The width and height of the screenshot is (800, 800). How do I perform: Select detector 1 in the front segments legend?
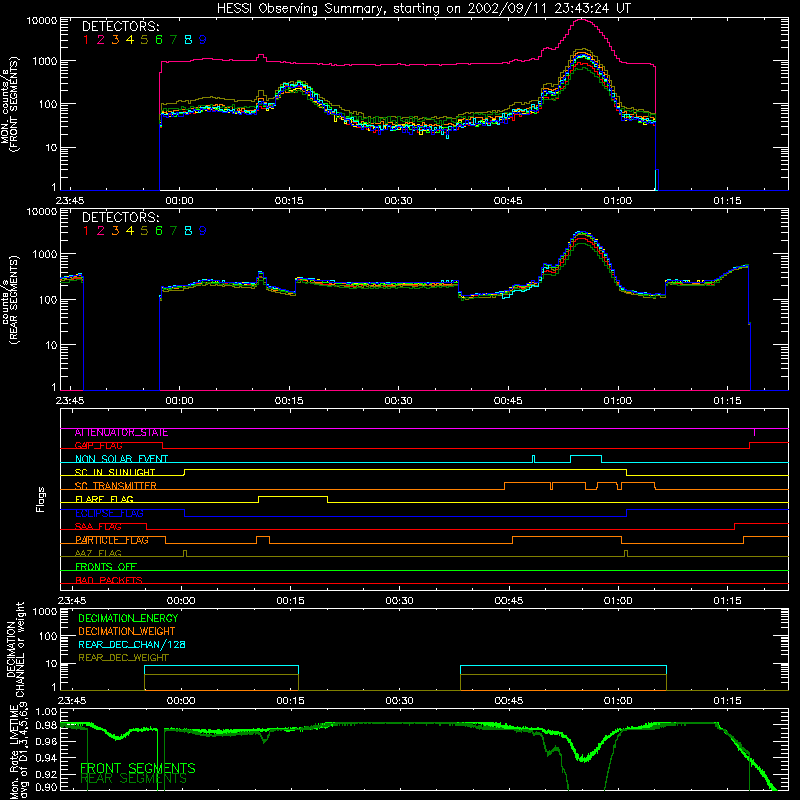click(86, 40)
